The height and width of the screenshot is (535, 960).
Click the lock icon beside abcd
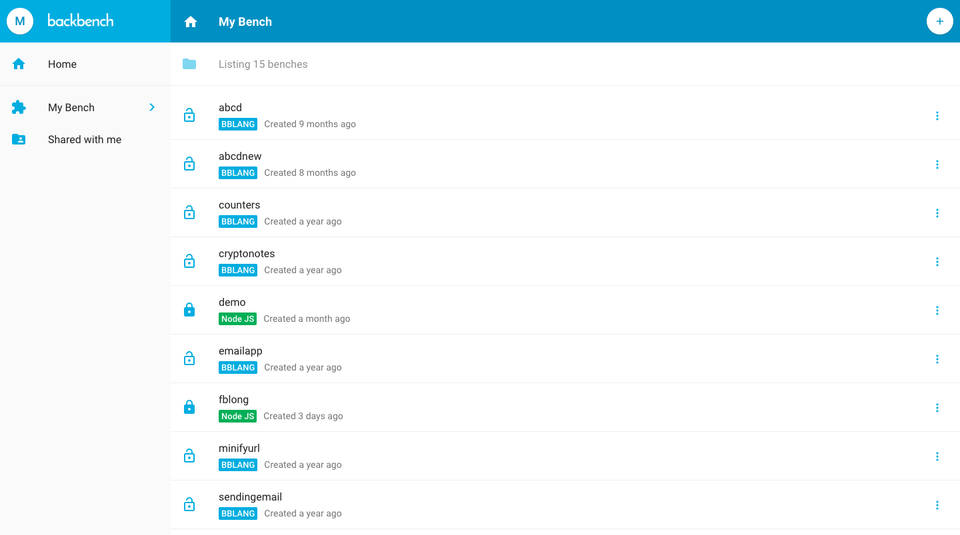tap(189, 115)
